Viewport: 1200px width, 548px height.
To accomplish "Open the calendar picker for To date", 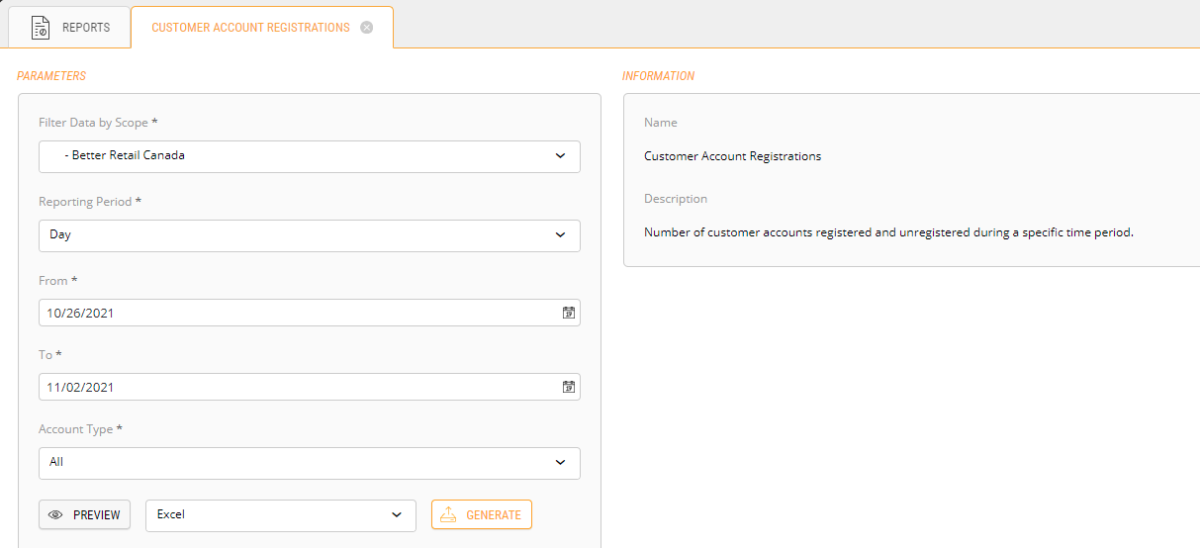I will [568, 387].
